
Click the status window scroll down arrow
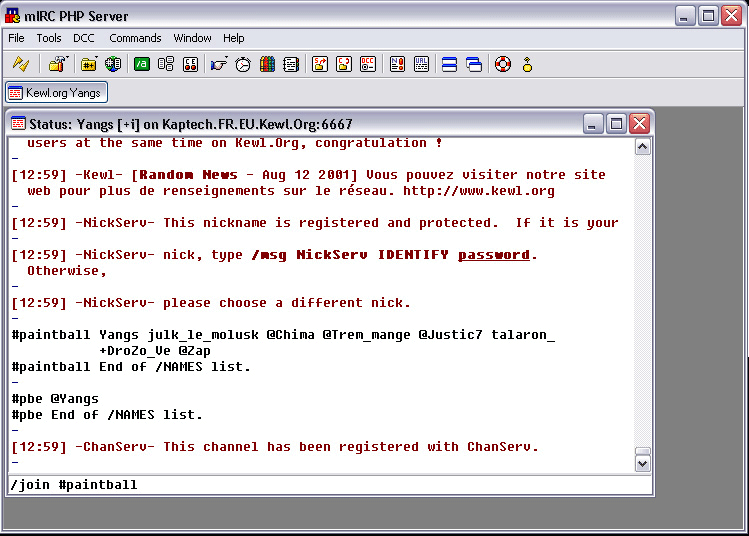(642, 463)
